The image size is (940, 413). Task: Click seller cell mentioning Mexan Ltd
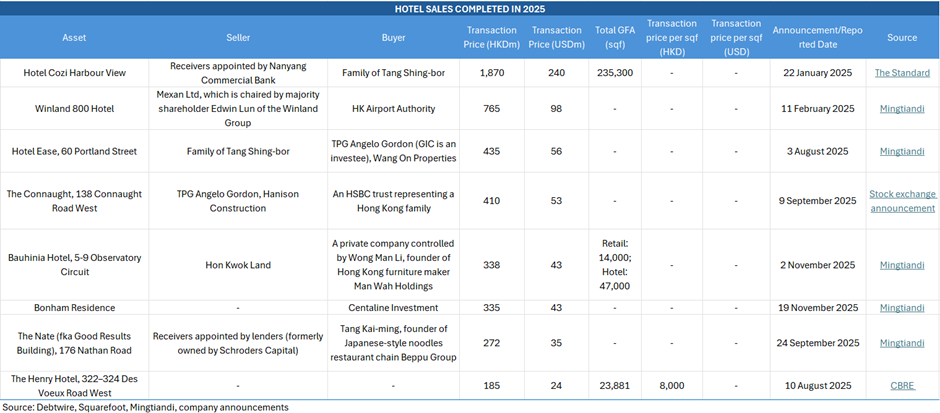point(238,108)
